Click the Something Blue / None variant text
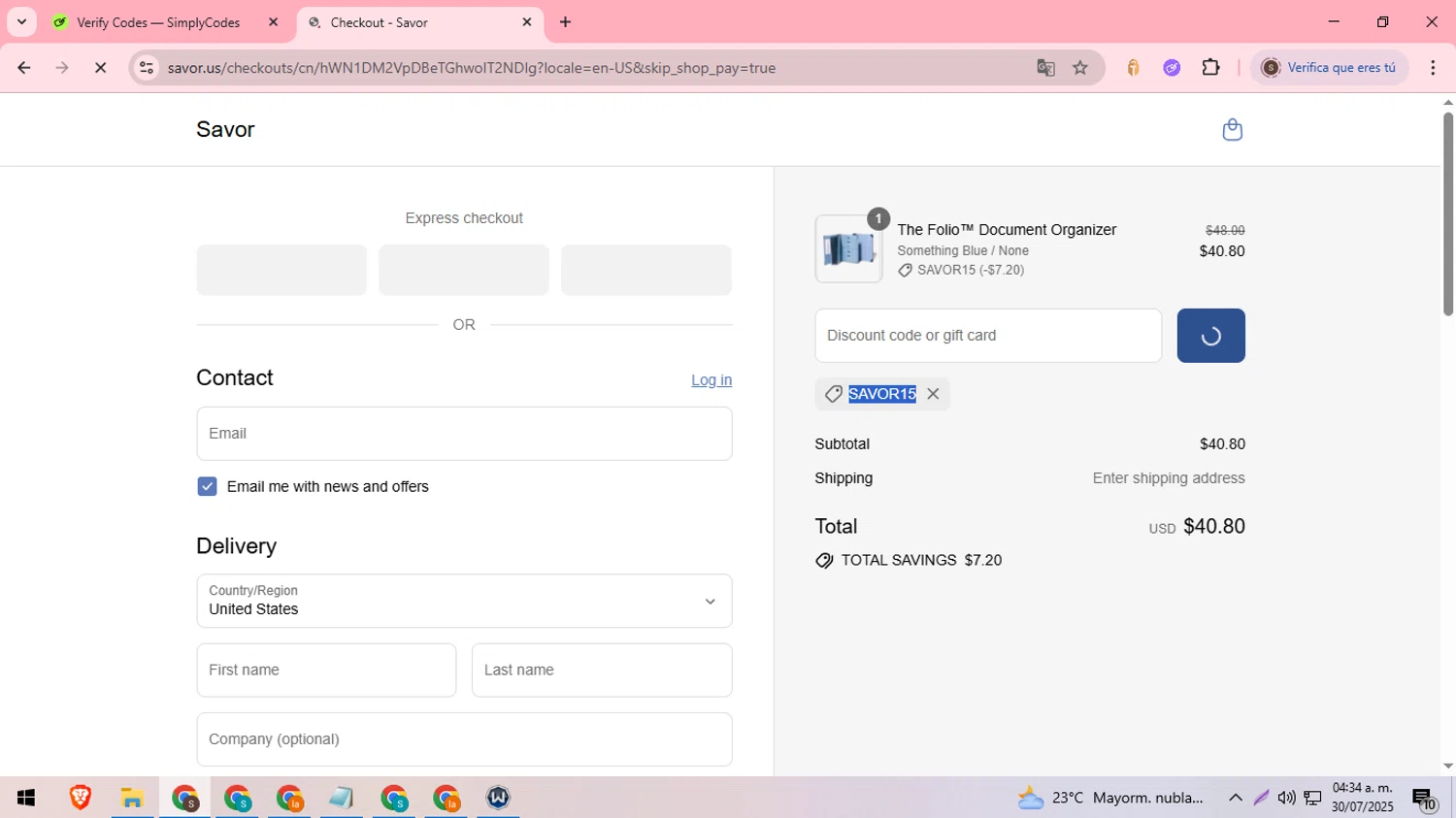 pyautogui.click(x=963, y=250)
